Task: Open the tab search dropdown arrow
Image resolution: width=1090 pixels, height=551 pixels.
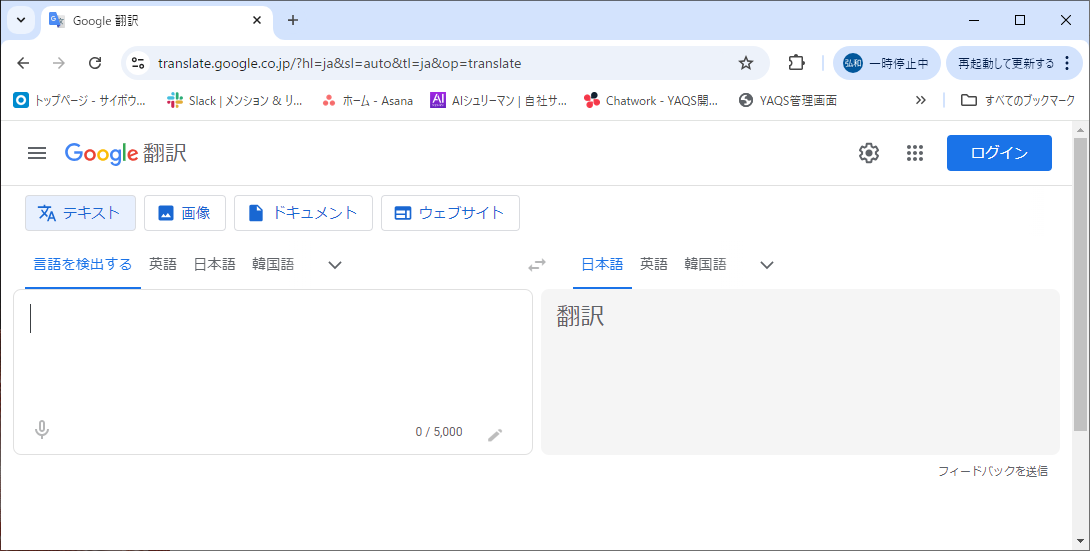Action: (x=21, y=20)
